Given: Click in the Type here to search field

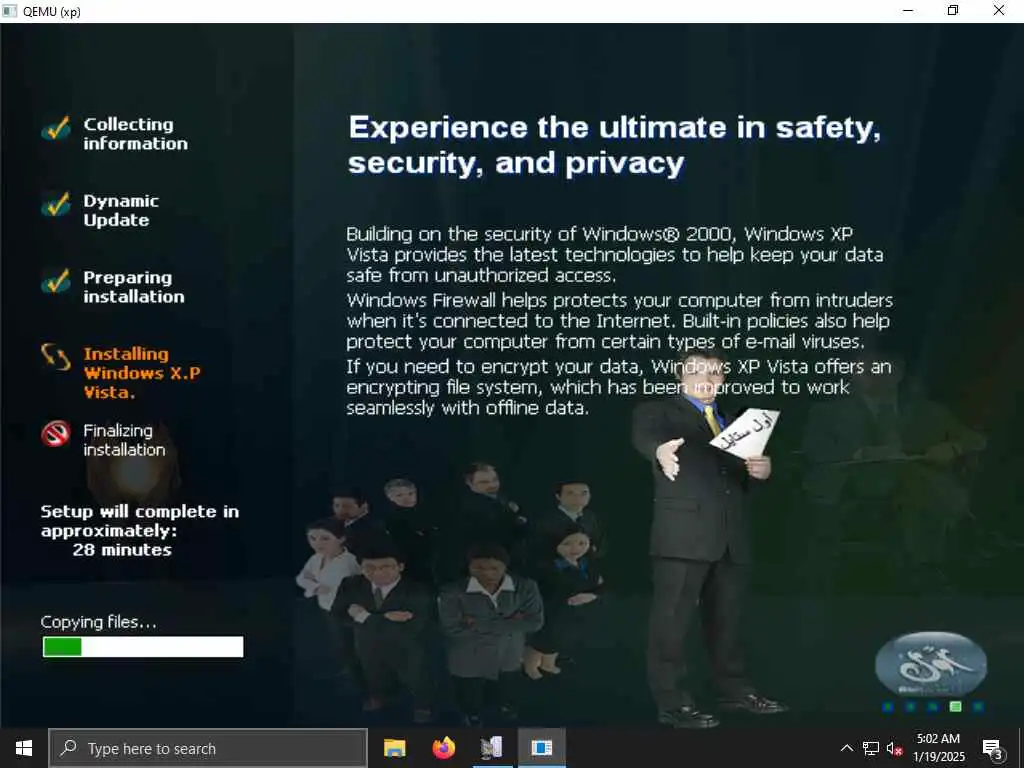Looking at the screenshot, I should [208, 748].
